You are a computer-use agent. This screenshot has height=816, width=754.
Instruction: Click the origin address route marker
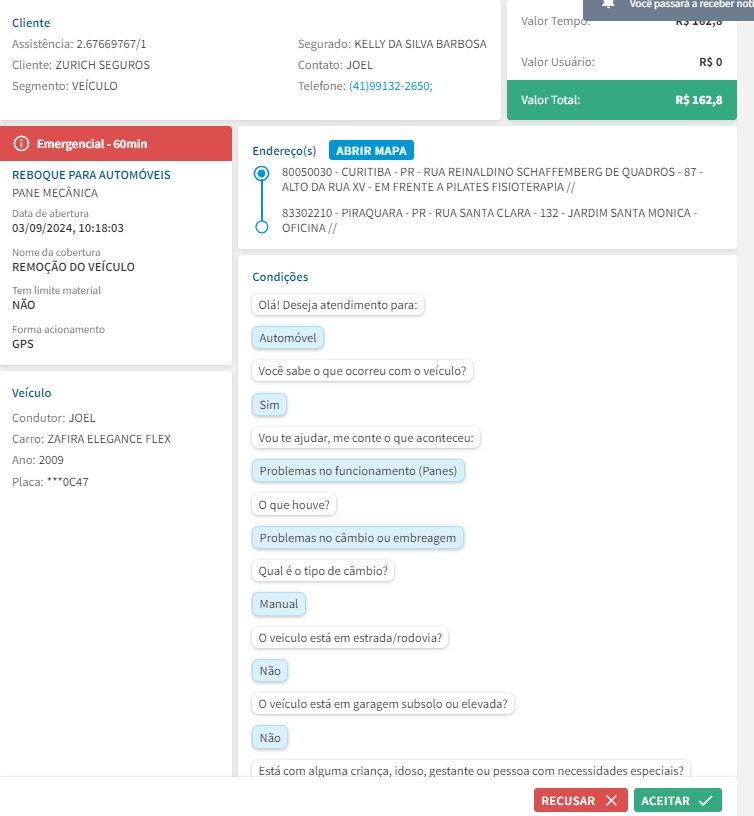click(x=262, y=173)
